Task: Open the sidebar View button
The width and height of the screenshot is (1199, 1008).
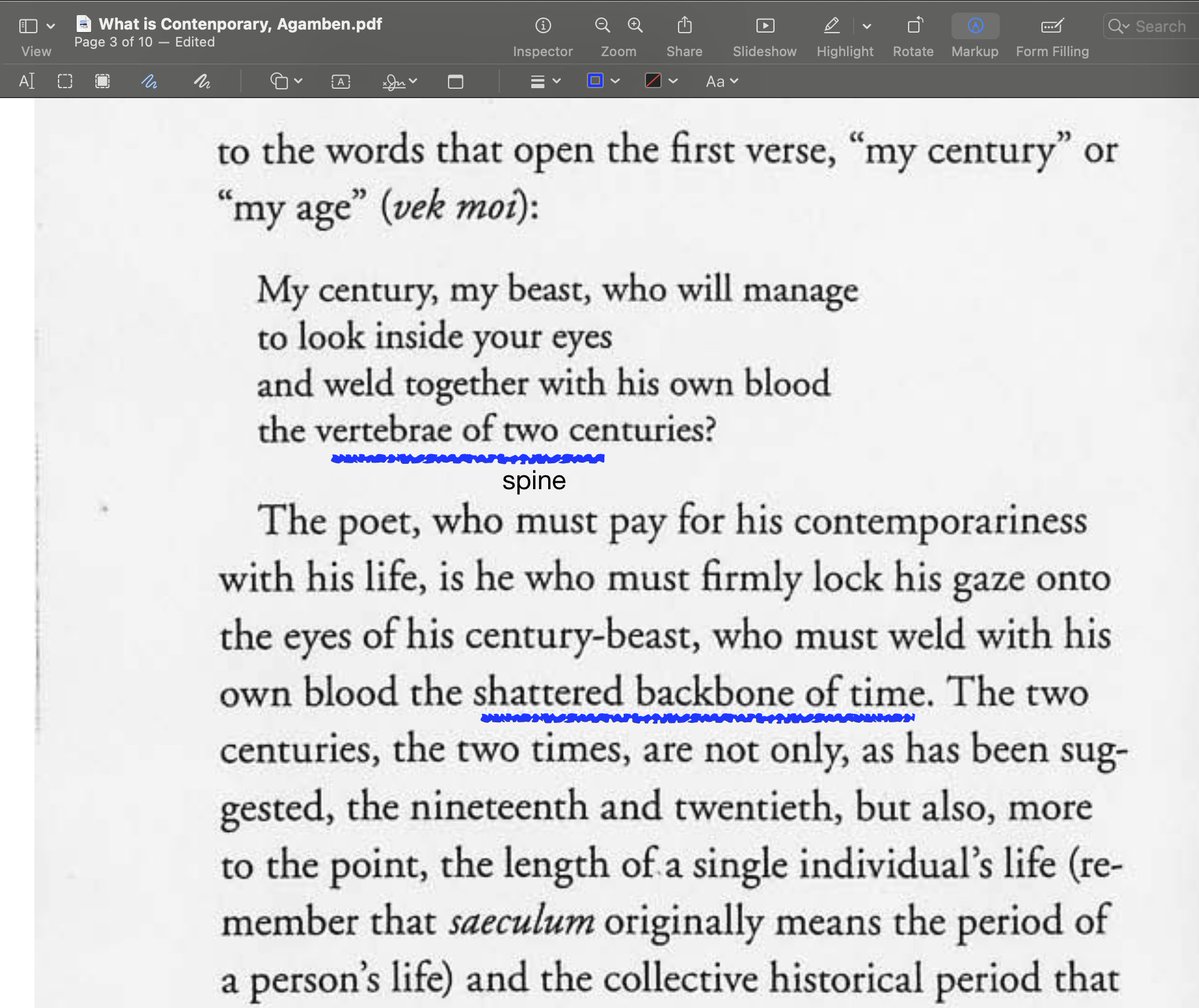Action: 28,26
